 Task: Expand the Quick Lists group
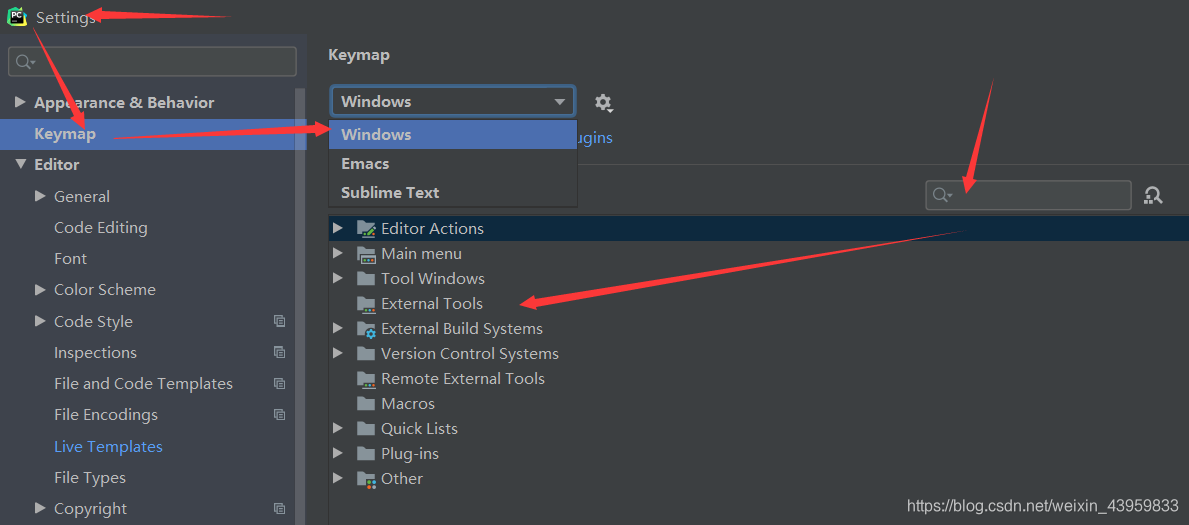[x=337, y=428]
